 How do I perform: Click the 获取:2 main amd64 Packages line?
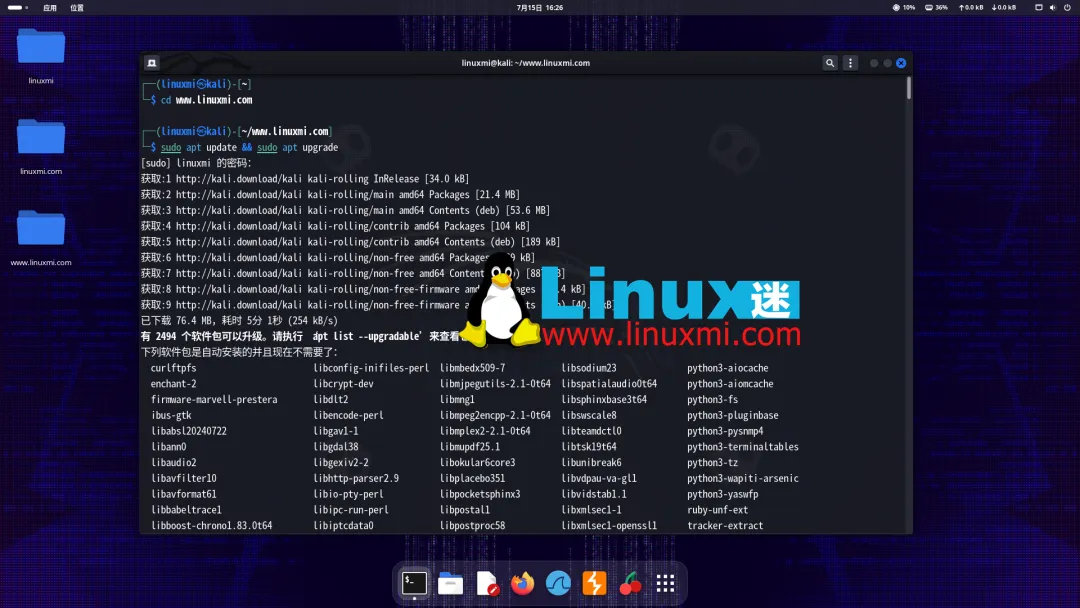coord(331,195)
